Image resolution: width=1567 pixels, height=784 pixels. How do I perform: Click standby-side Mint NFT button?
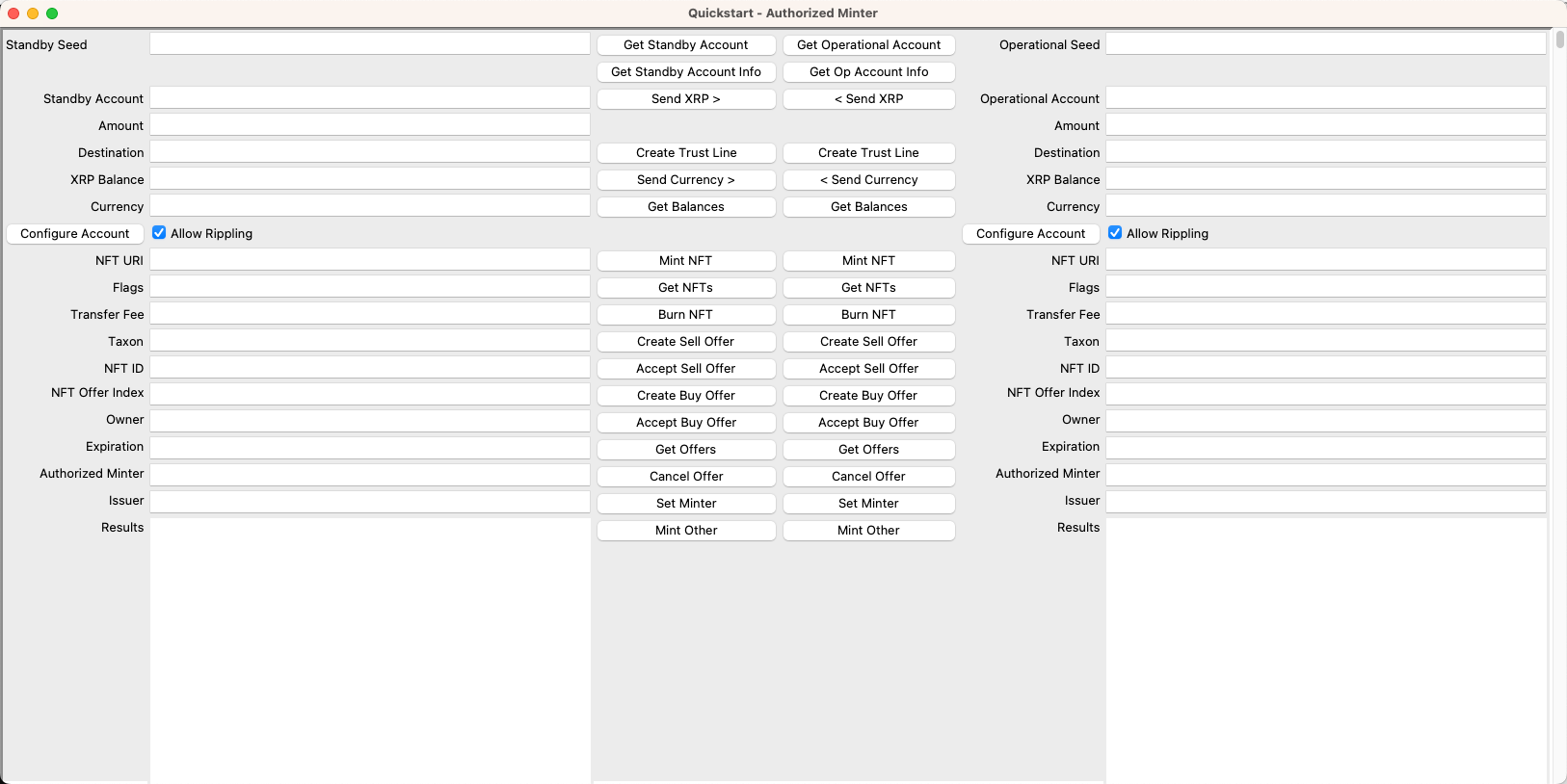coord(685,261)
